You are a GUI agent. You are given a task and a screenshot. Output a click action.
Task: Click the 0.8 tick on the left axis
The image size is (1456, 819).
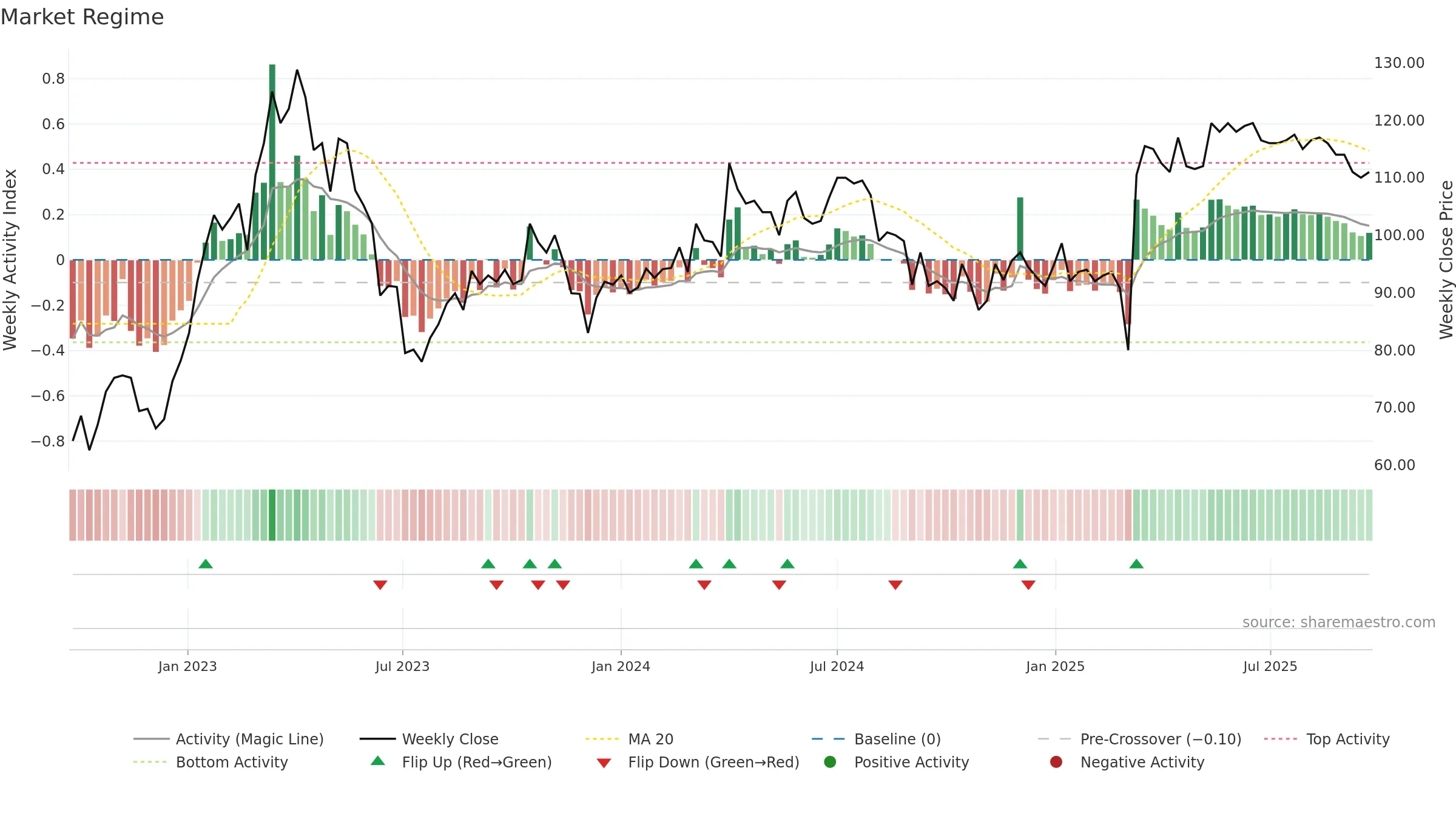coord(53,79)
